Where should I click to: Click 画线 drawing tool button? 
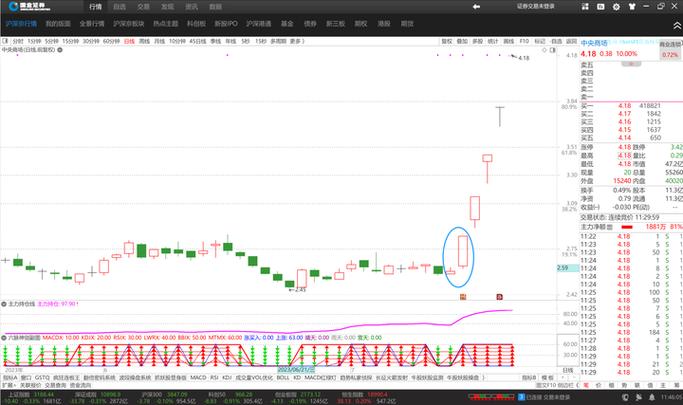tap(509, 41)
